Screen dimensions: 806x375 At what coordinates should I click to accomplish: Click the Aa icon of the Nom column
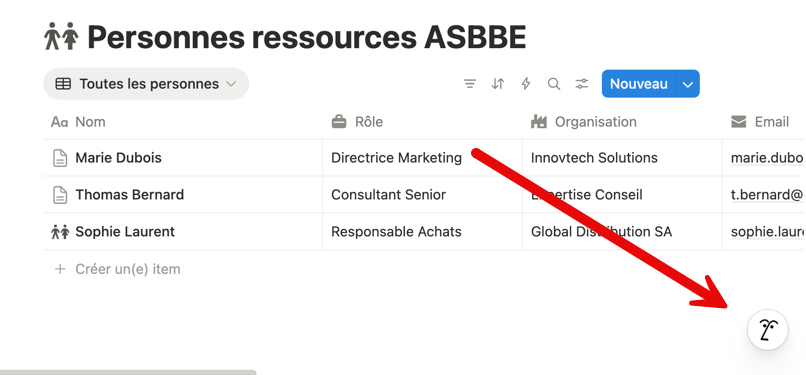[60, 122]
